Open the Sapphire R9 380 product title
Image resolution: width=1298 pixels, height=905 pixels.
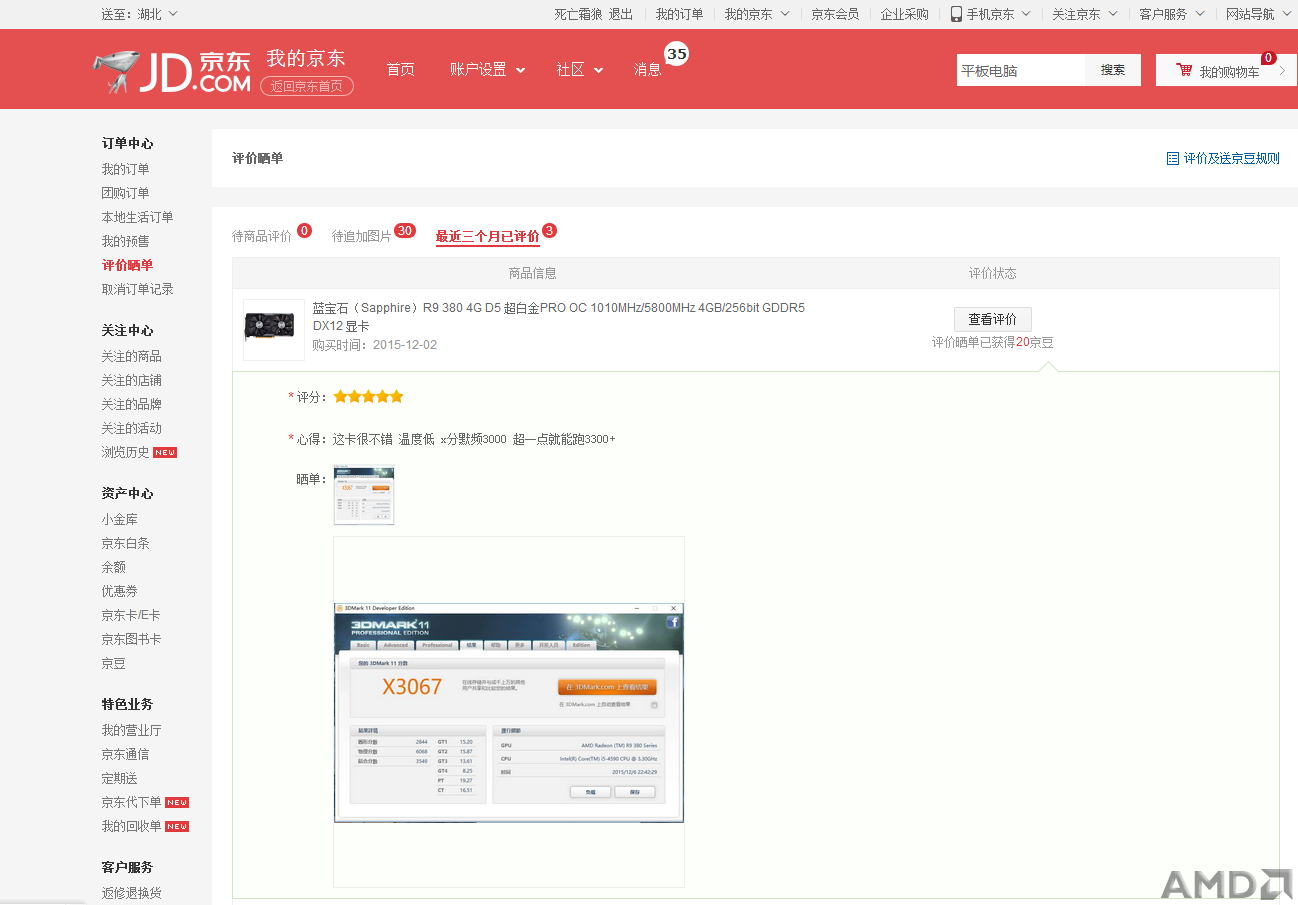558,316
